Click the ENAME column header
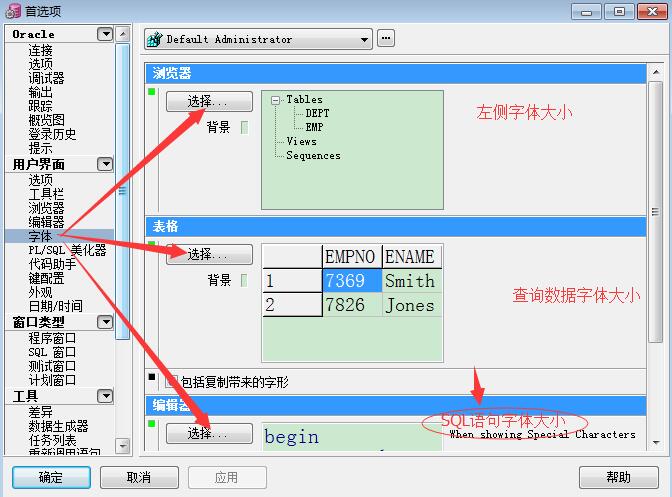The width and height of the screenshot is (672, 497). pos(411,257)
